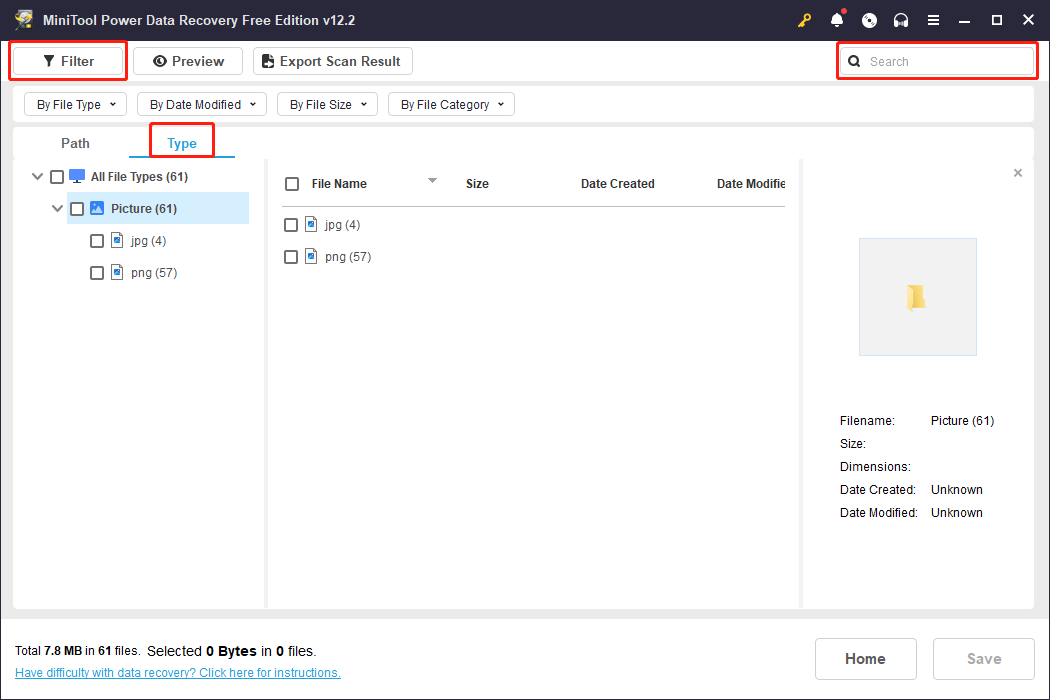1050x700 pixels.
Task: Click the 'png (57)' entry in file list
Action: [x=348, y=257]
